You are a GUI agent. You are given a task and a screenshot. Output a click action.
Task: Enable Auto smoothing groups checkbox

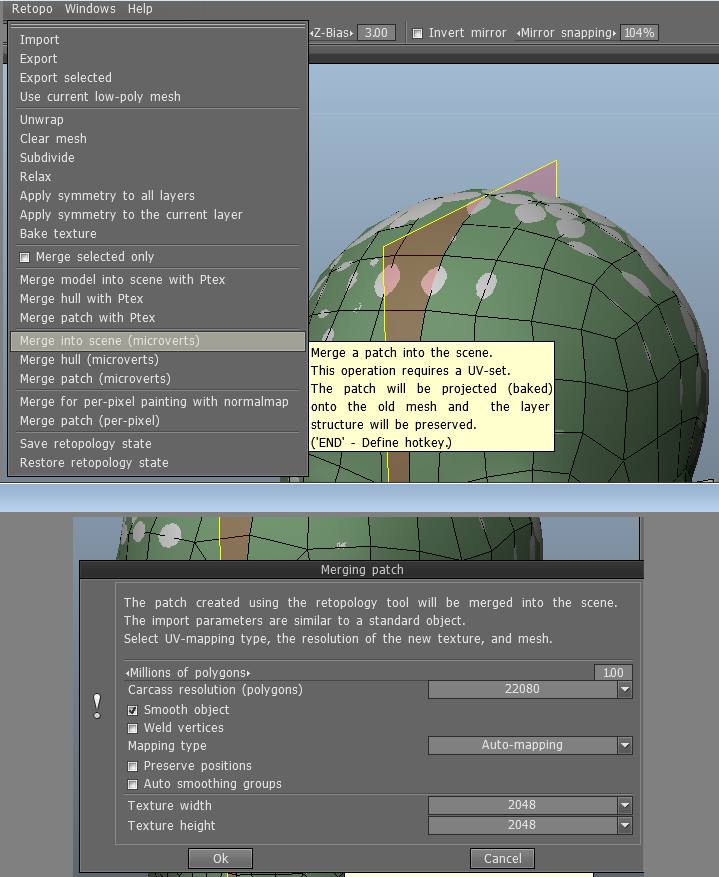click(x=133, y=784)
